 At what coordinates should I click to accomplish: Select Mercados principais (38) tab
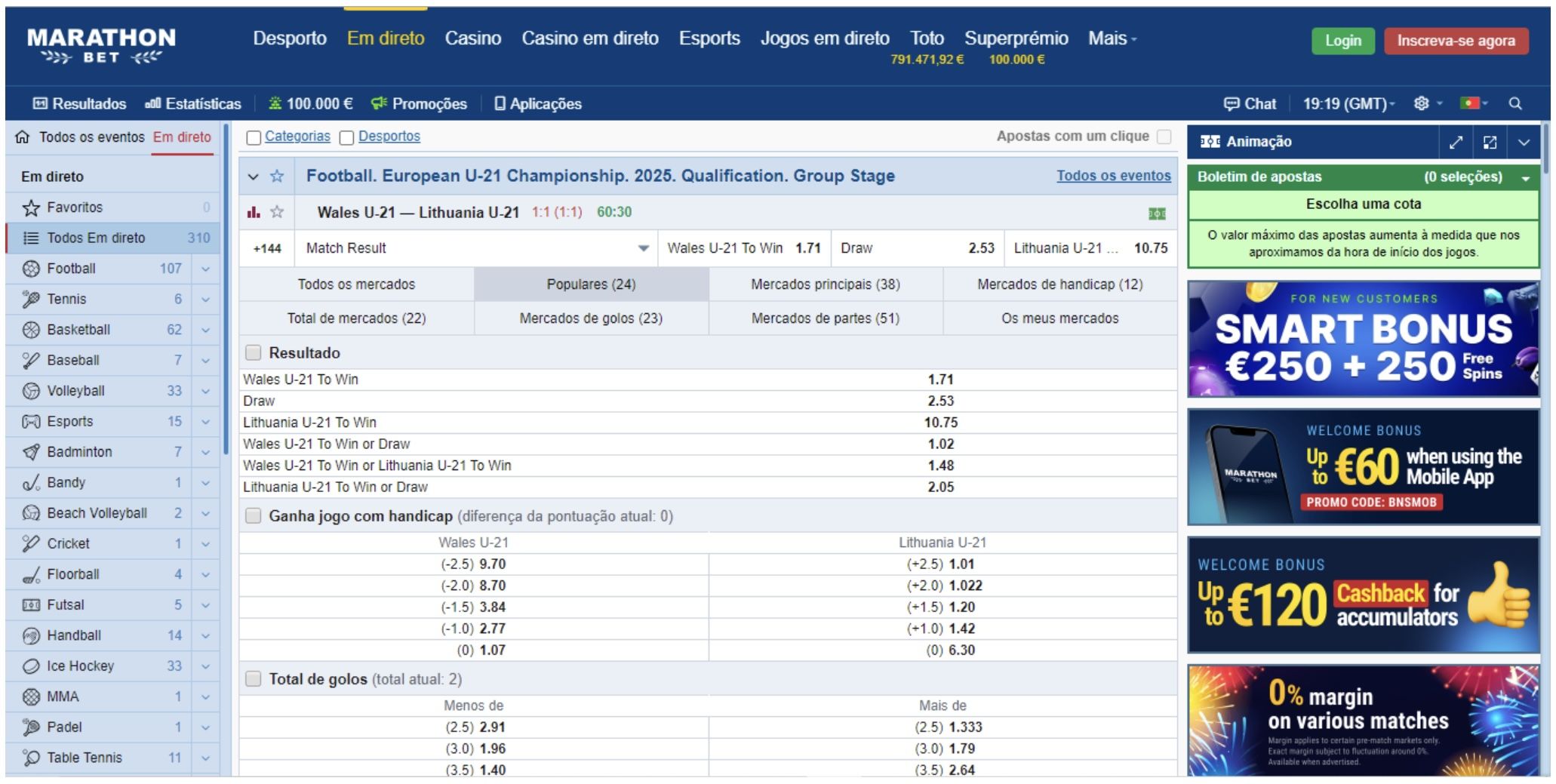click(826, 284)
